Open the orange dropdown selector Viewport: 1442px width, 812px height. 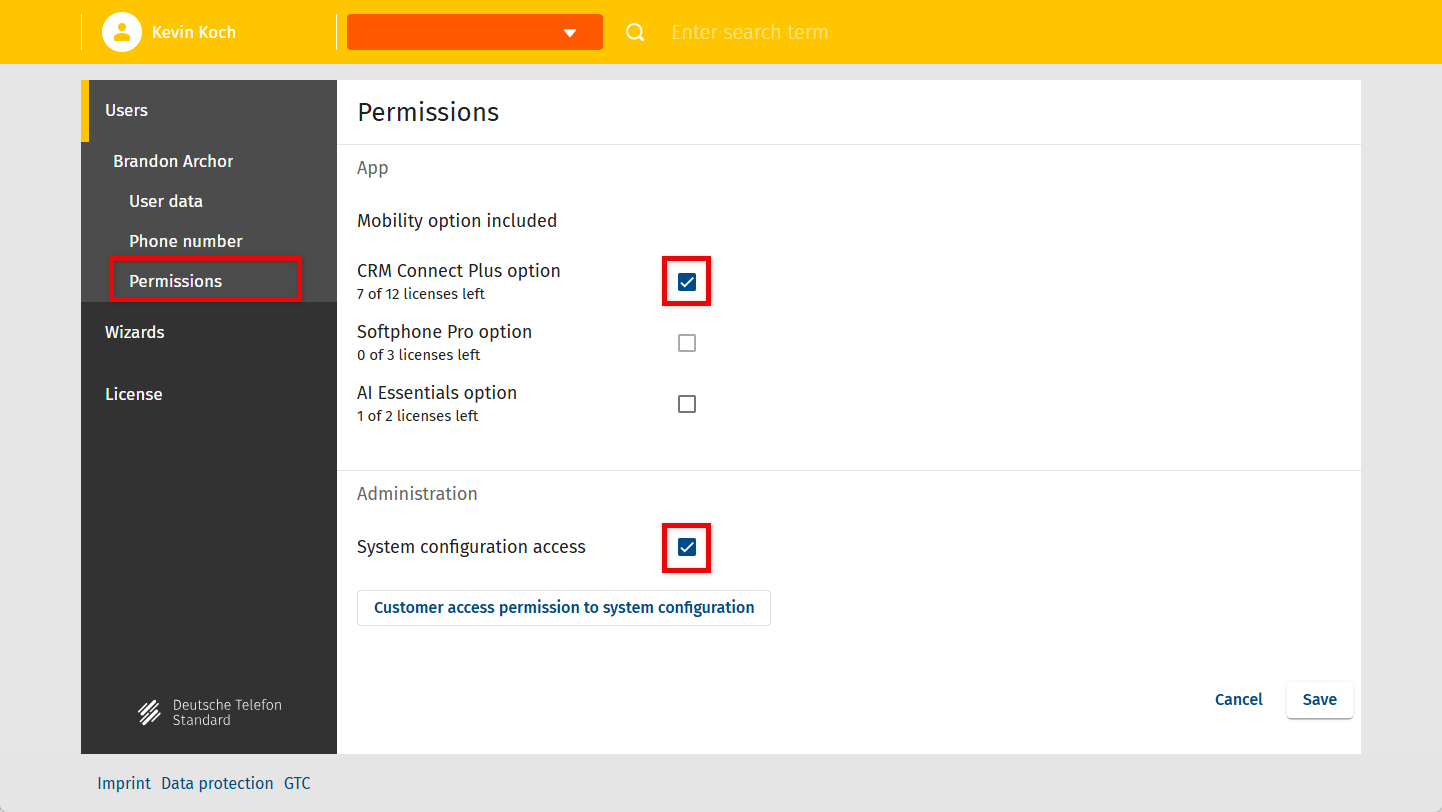point(474,32)
